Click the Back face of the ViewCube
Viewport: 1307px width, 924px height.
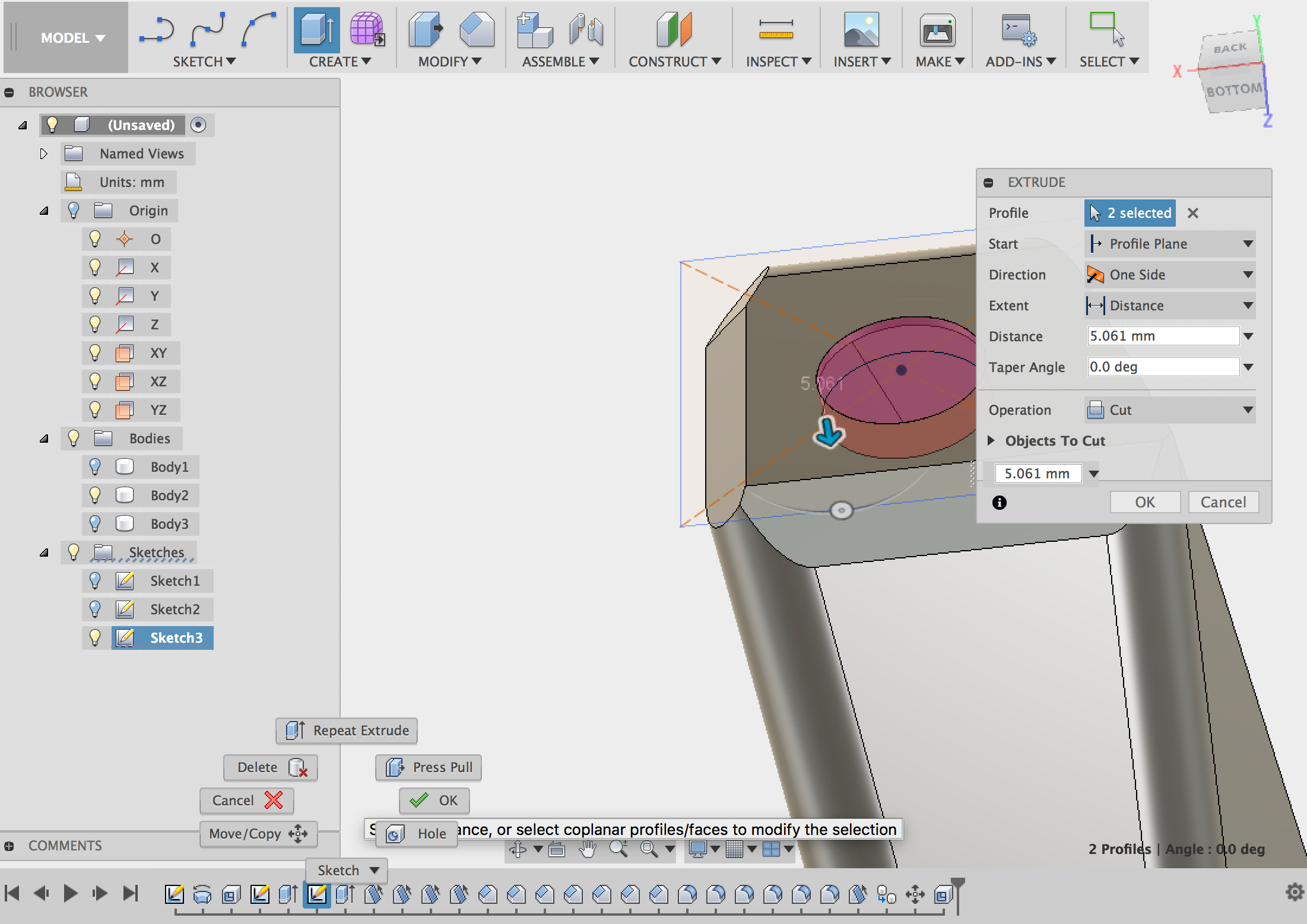pyautogui.click(x=1230, y=49)
